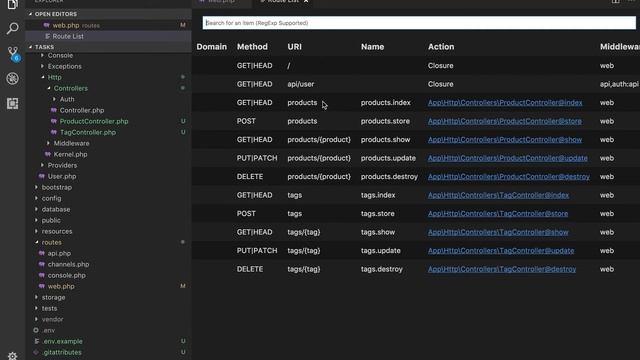Click the Name column header

(372, 47)
